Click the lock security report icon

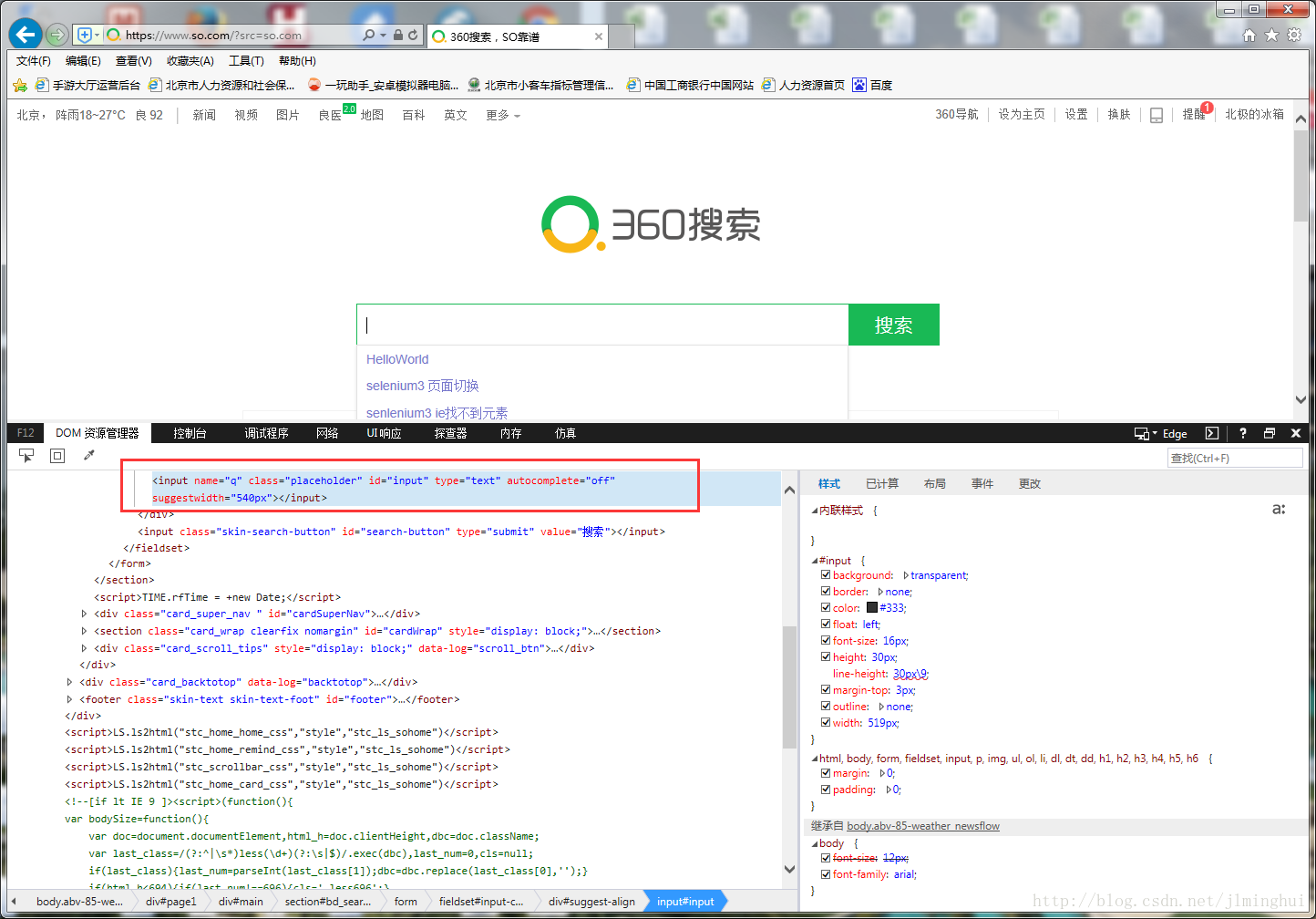pos(398,35)
